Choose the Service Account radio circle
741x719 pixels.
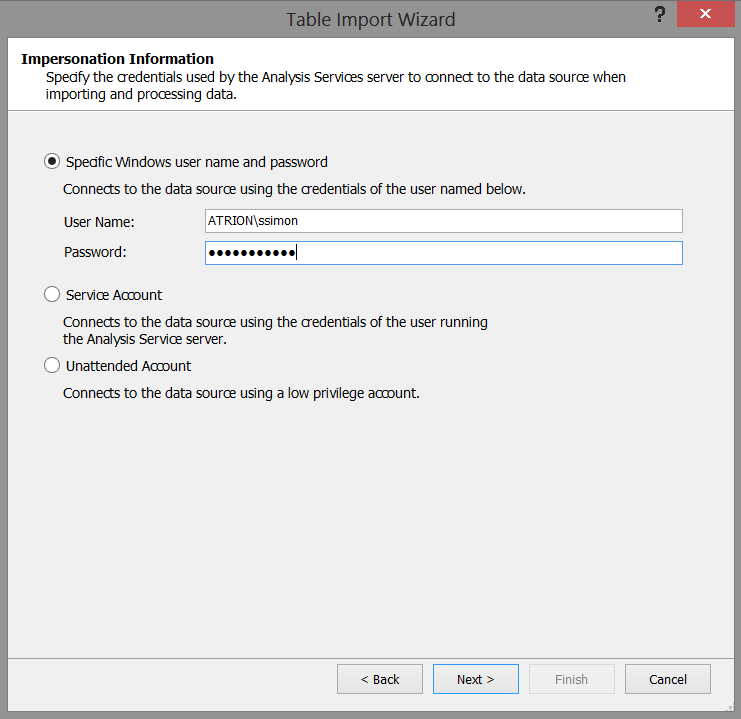point(52,295)
